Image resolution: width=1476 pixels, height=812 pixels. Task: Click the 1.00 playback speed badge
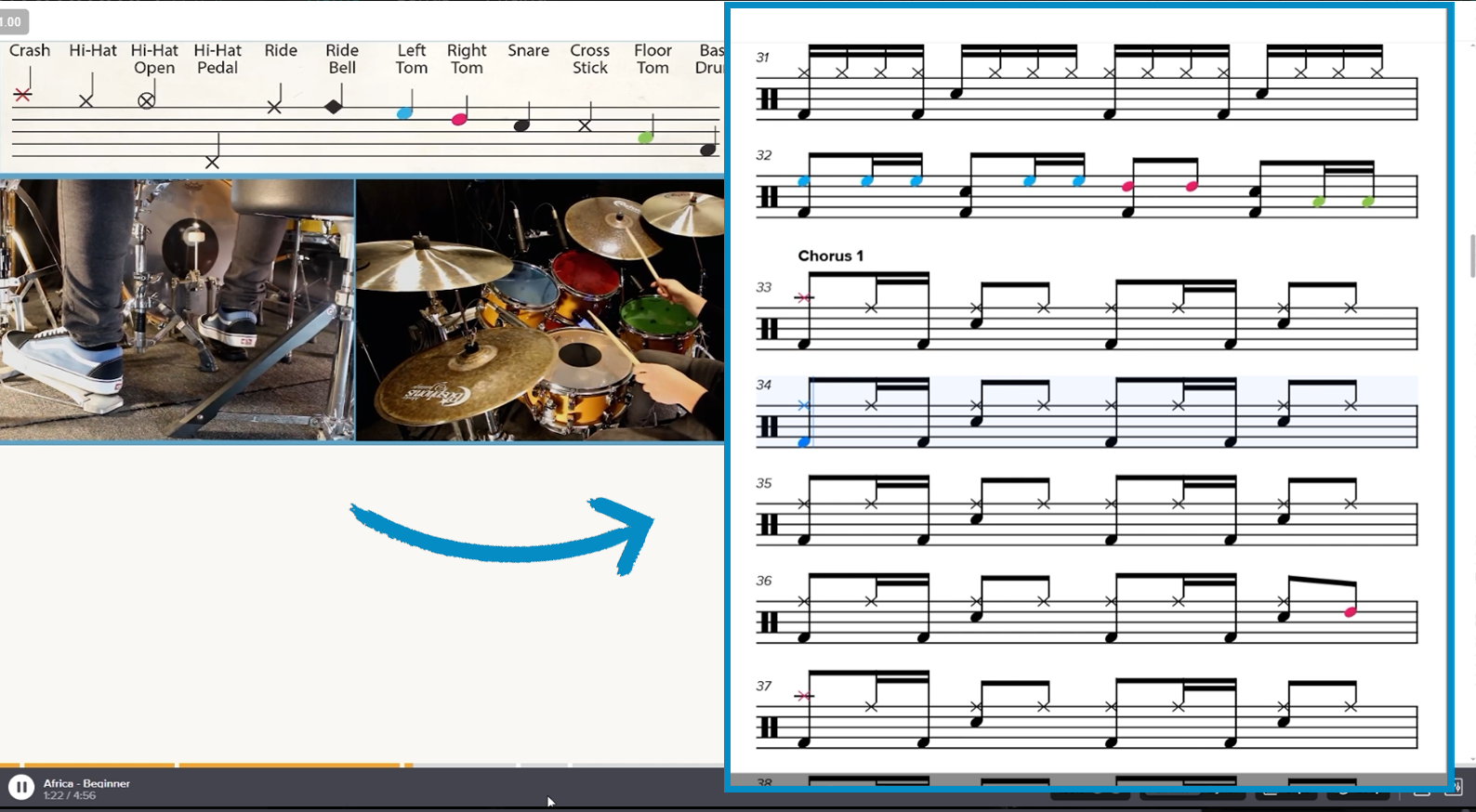coord(12,21)
